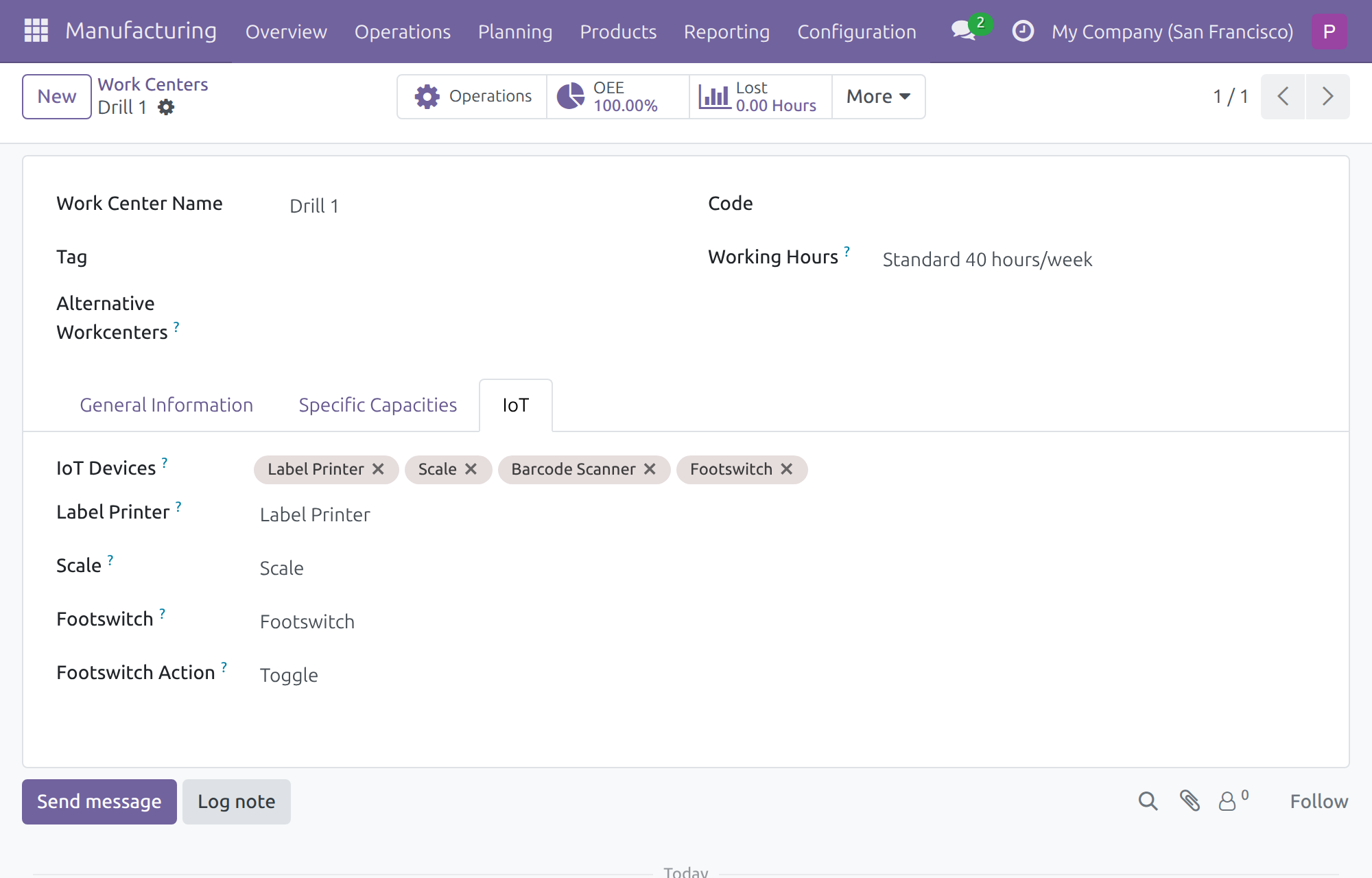Go to the previous record arrow
This screenshot has height=878, width=1372.
[1283, 97]
